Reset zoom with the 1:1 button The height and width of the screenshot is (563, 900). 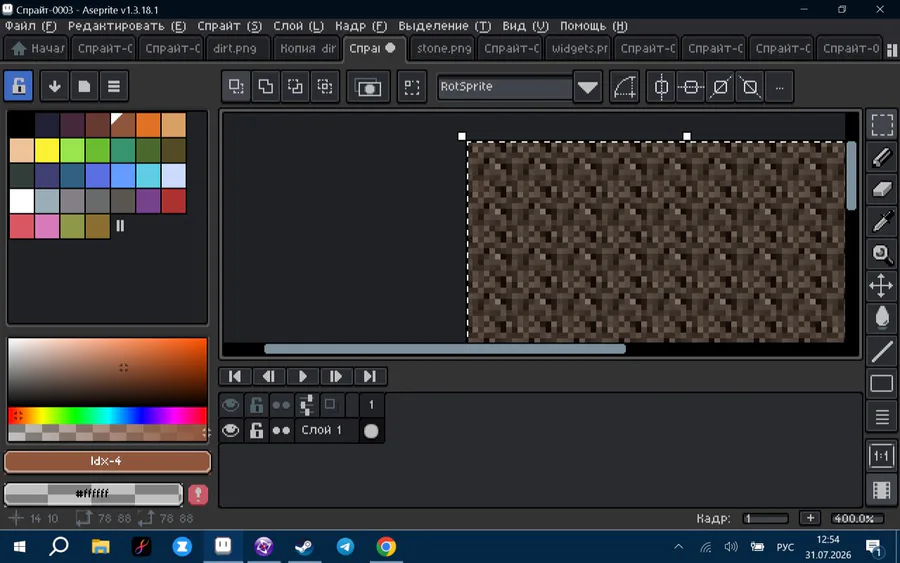tap(882, 456)
